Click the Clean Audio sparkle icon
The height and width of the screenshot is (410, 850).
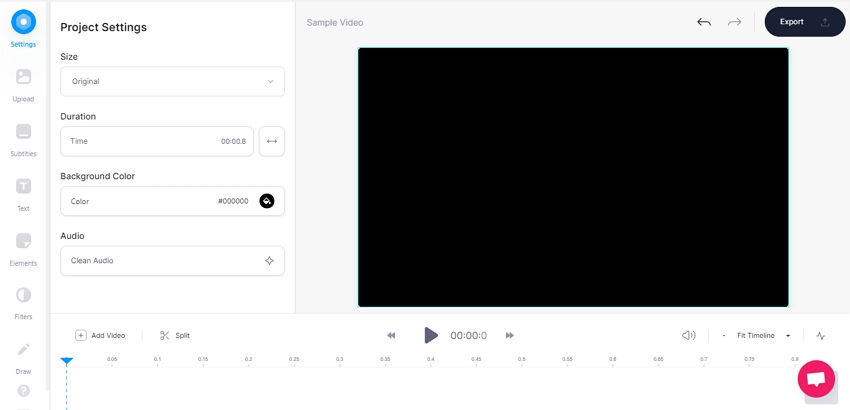pyautogui.click(x=269, y=261)
